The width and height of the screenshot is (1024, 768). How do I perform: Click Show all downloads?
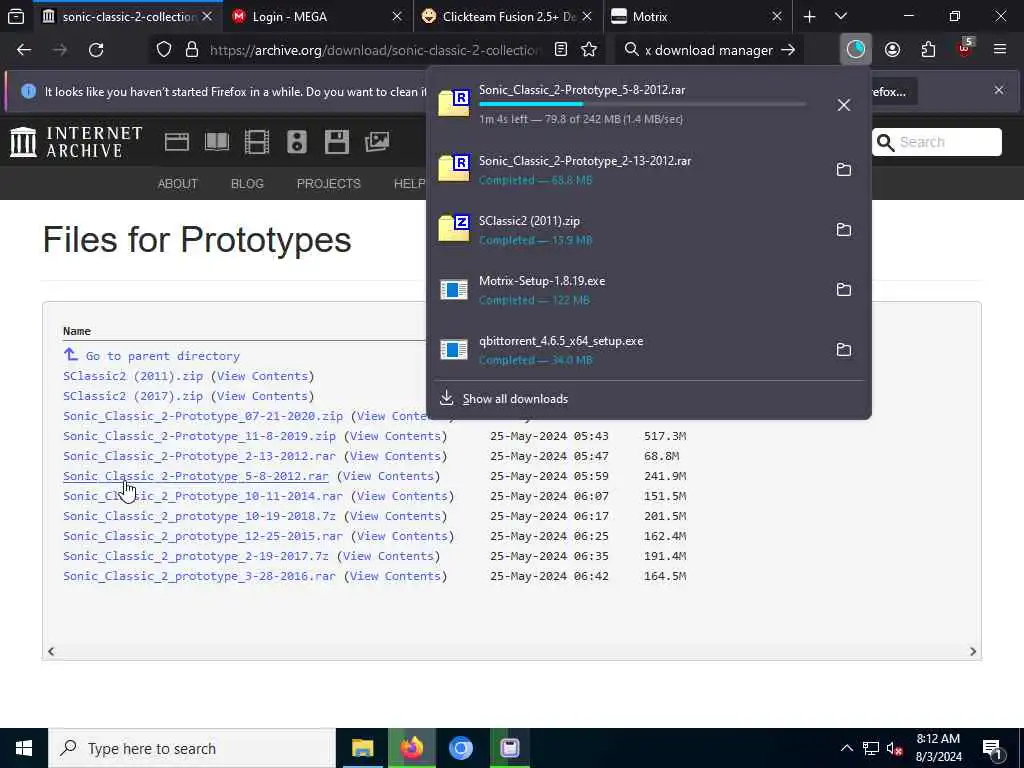pyautogui.click(x=515, y=398)
